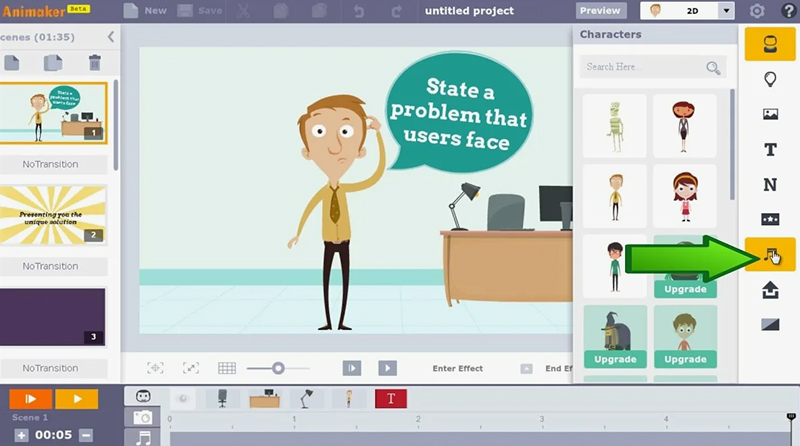Viewport: 800px width, 446px height.
Task: Click the Preview button
Action: [601, 11]
